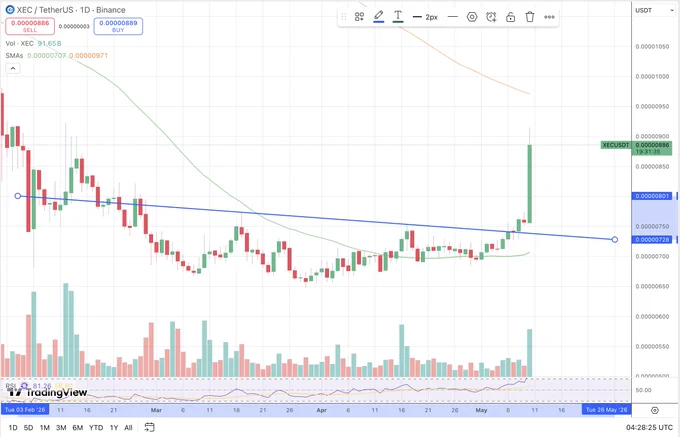Set range to YTD
Screen dimensions: 680x437
click(x=96, y=427)
